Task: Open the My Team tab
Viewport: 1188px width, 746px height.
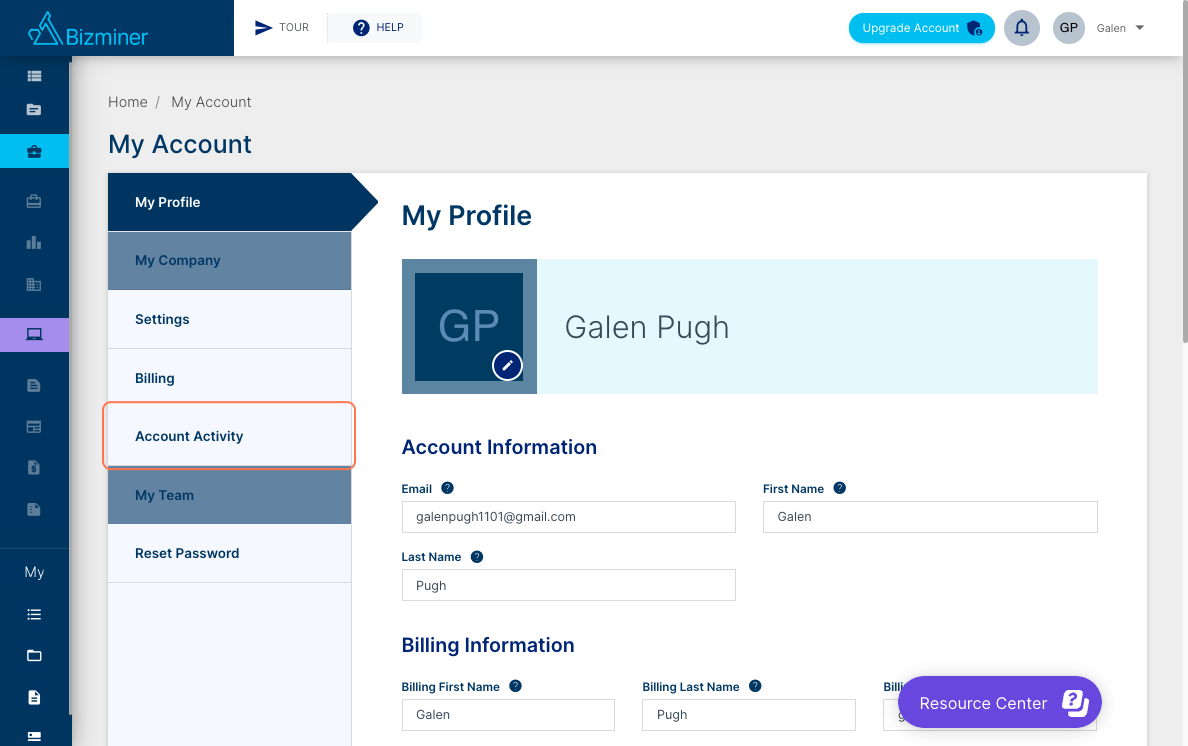Action: pos(230,495)
